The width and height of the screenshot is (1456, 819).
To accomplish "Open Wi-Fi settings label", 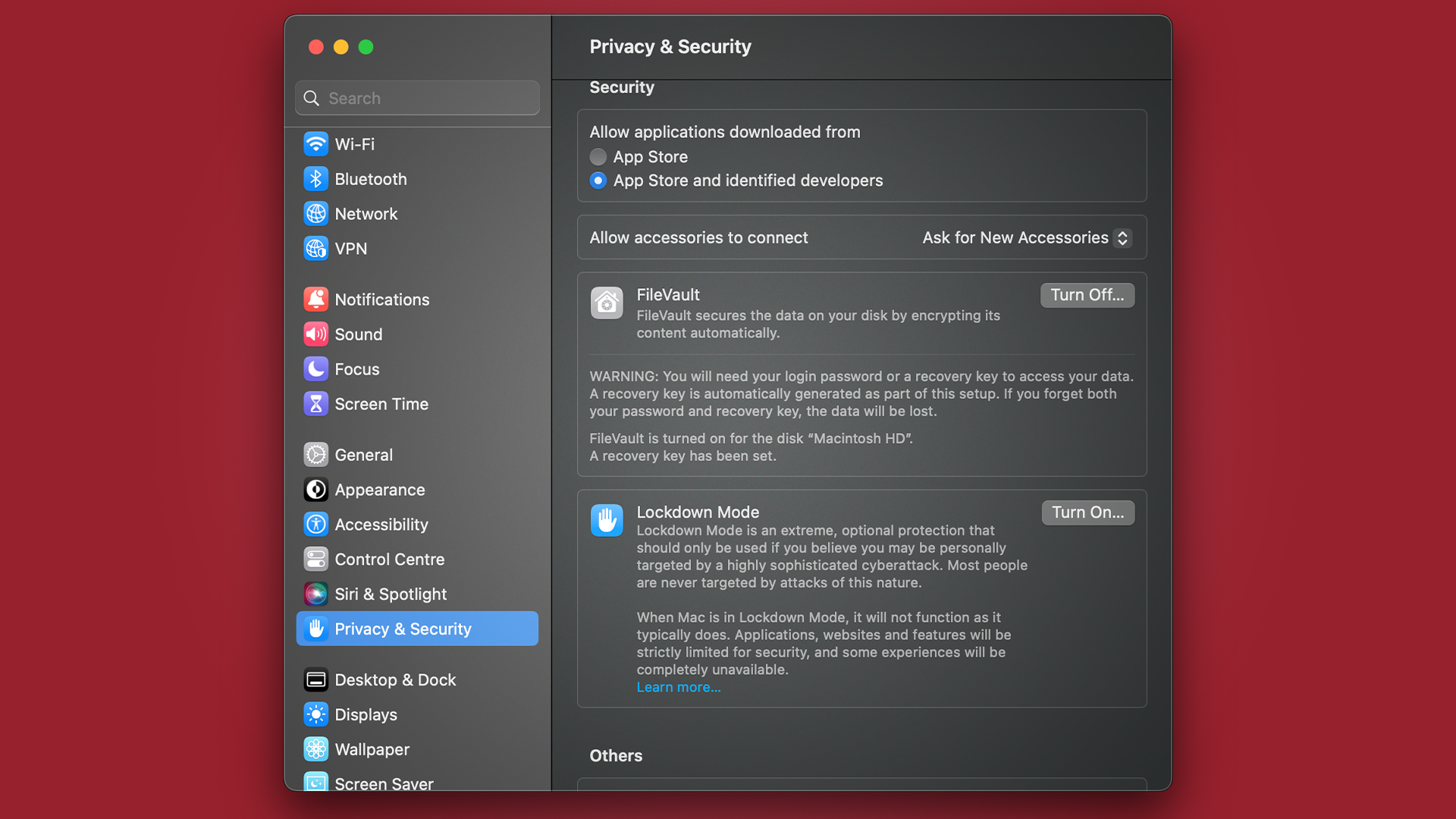I will tap(355, 144).
